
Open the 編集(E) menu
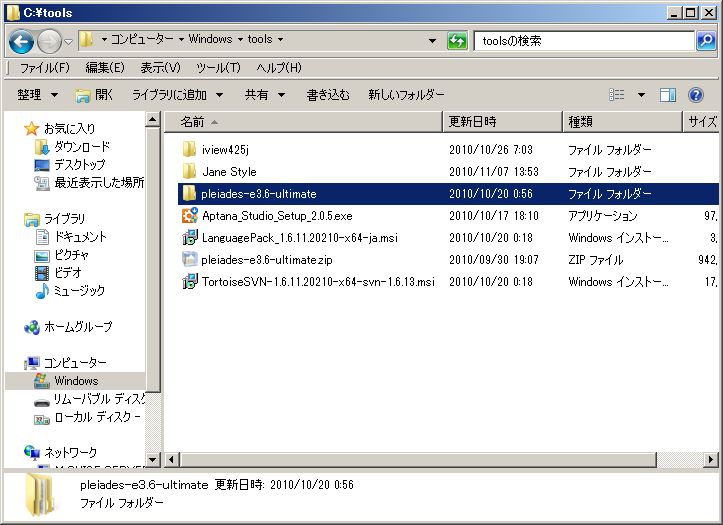(105, 68)
